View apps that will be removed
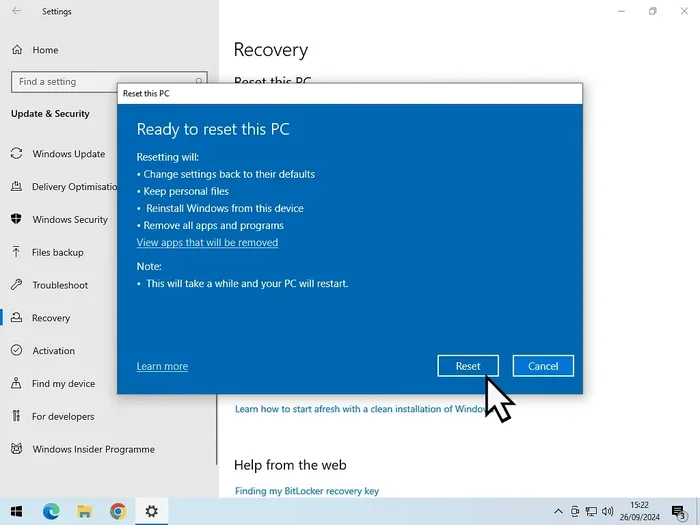The height and width of the screenshot is (525, 700). pos(207,242)
